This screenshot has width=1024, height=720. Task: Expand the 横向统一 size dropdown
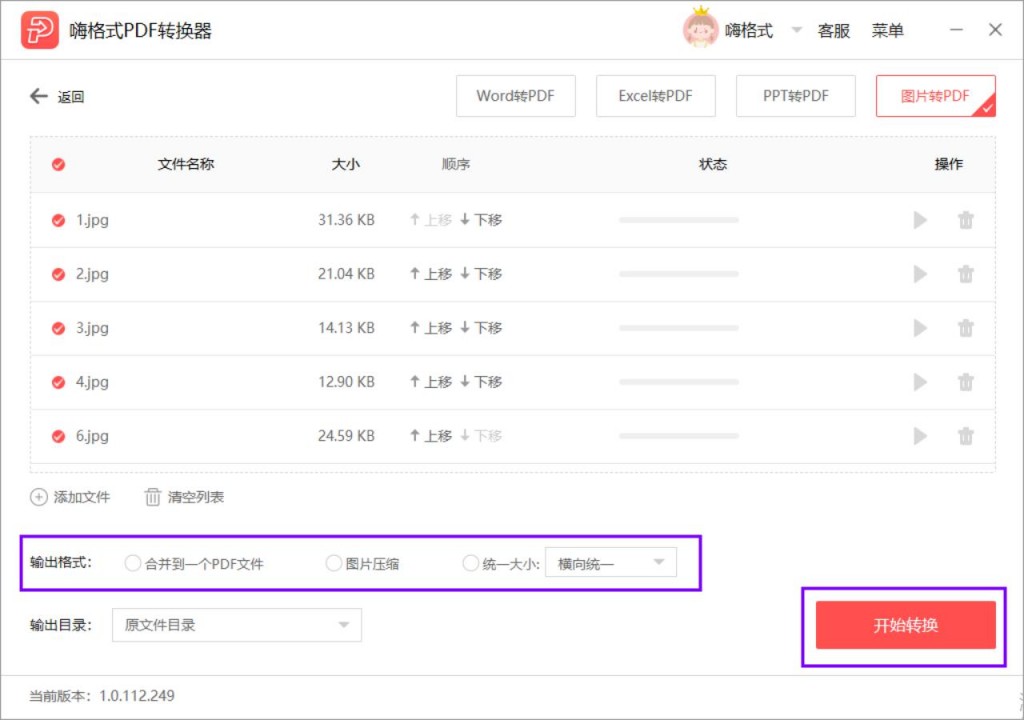coord(611,563)
